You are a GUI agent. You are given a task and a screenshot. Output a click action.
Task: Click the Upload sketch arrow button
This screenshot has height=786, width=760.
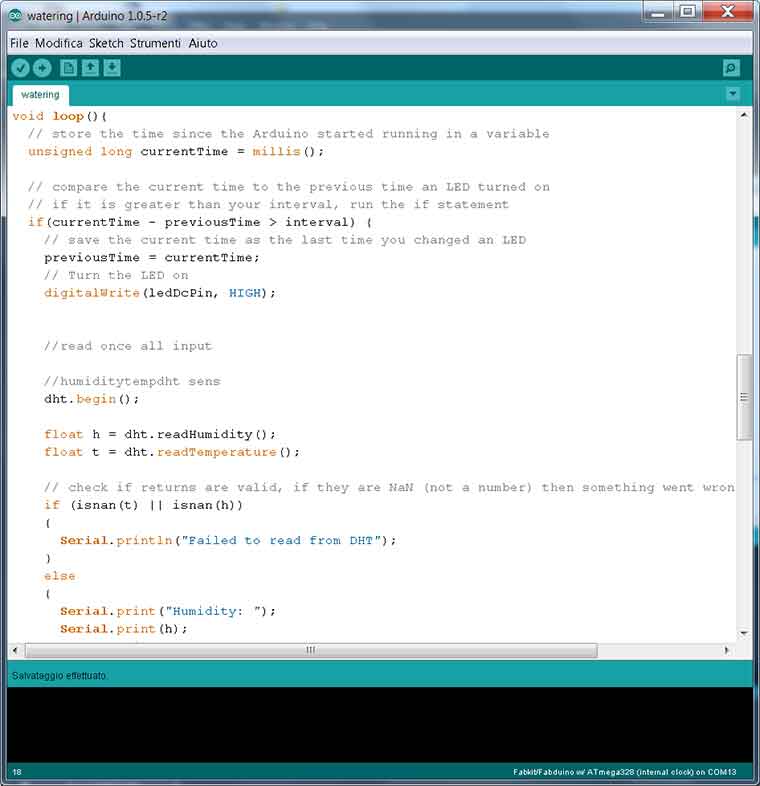[42, 68]
